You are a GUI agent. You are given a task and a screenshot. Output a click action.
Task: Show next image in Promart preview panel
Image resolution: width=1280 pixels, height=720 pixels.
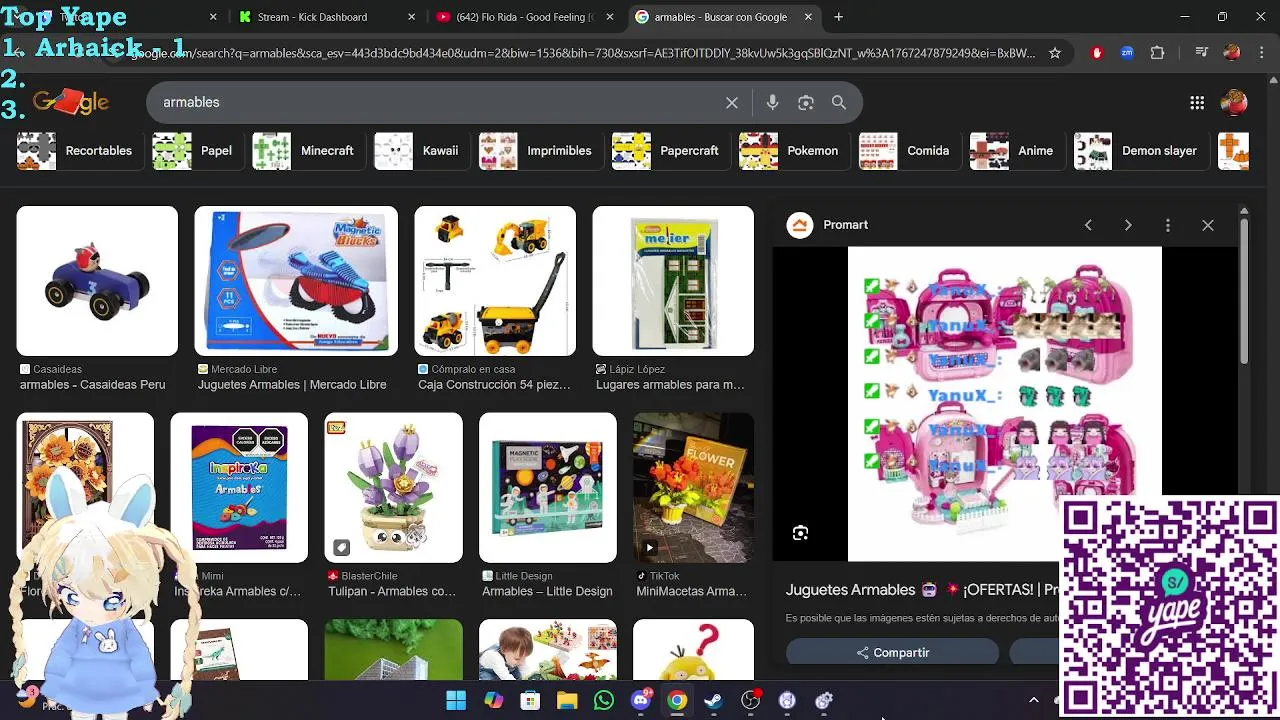click(x=1128, y=225)
